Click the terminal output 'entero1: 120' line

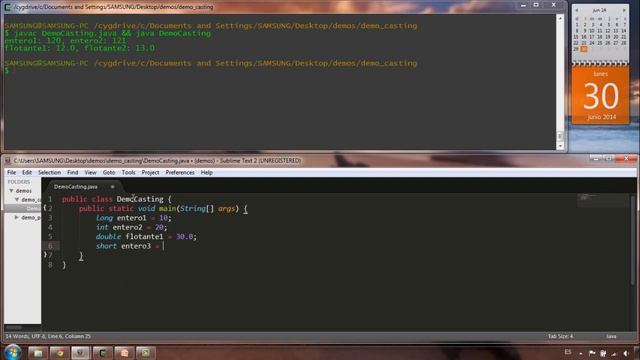coord(65,41)
